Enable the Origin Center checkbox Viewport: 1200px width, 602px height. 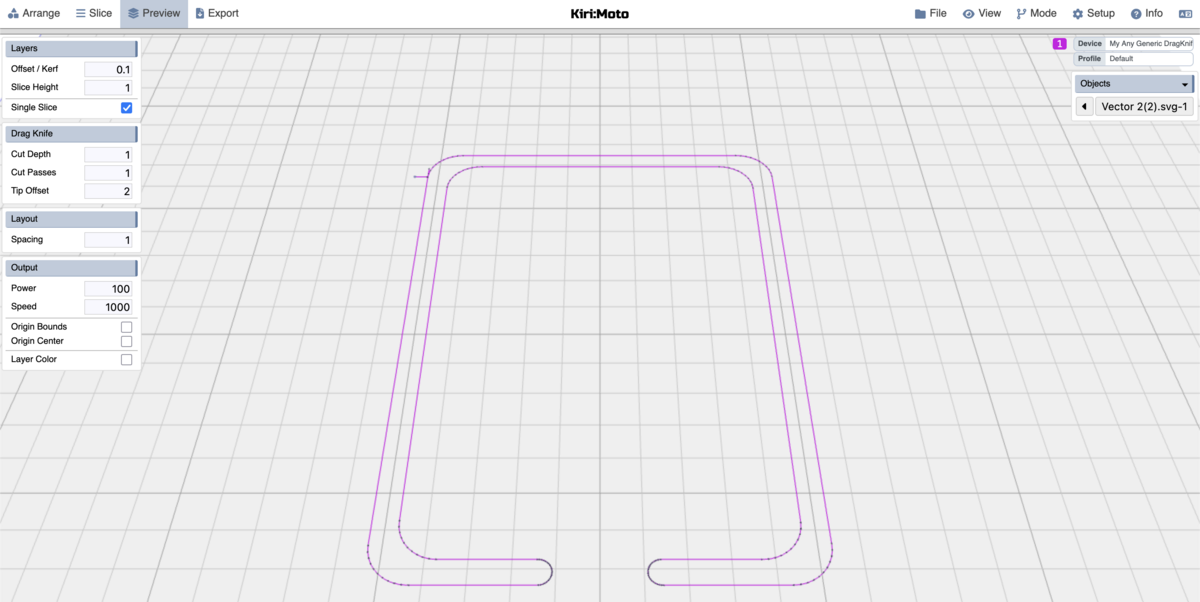126,342
